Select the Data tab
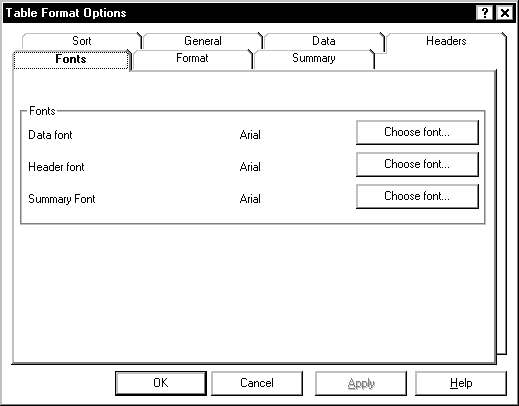 pyautogui.click(x=324, y=41)
